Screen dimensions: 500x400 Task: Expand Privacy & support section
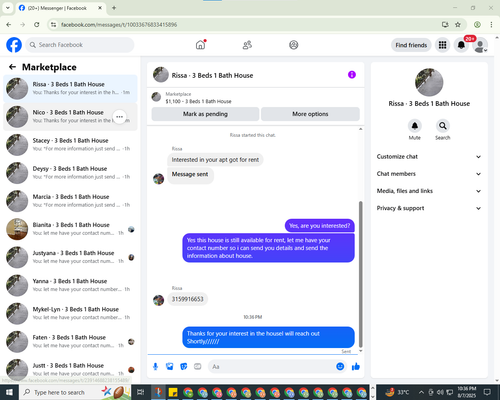point(429,208)
